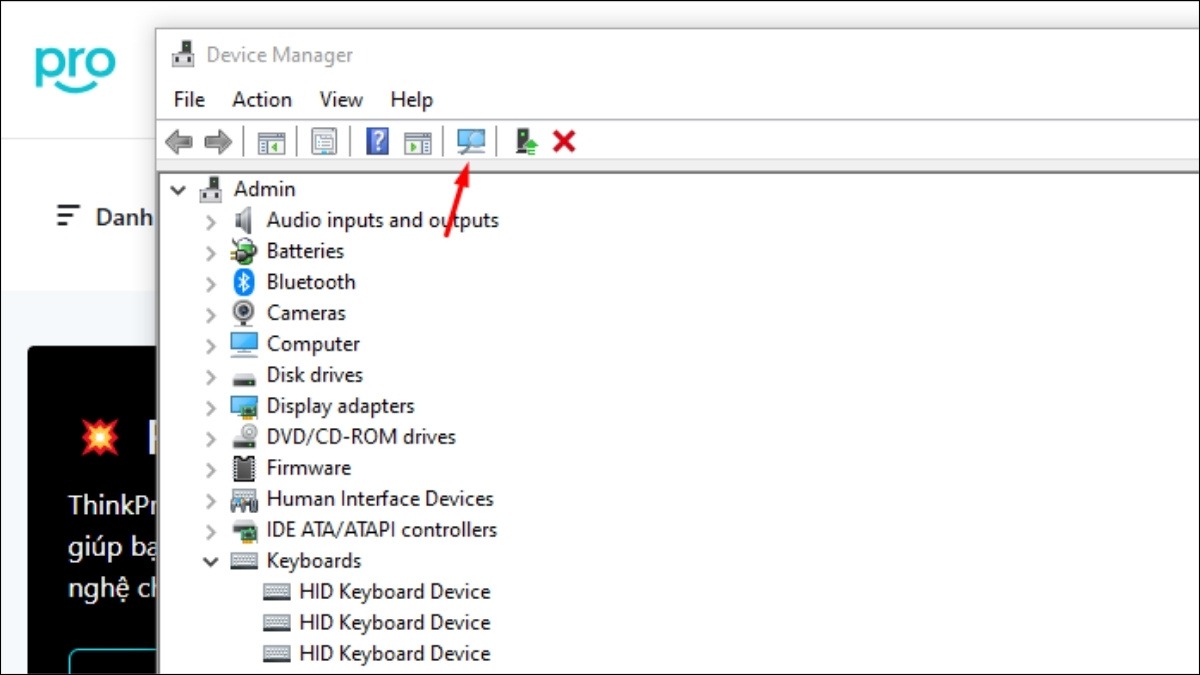Click the keyboard icon beside Keyboards
The image size is (1200, 675).
(x=243, y=561)
